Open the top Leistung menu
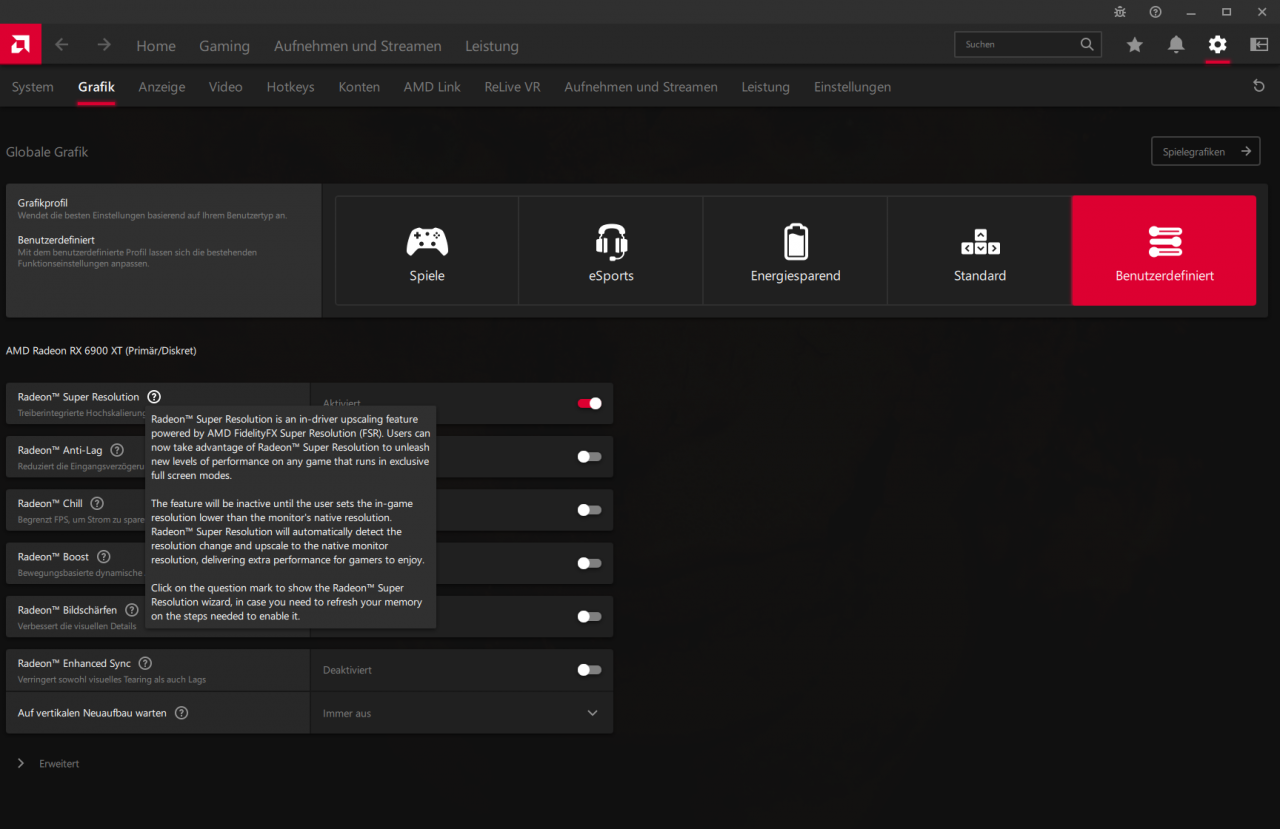 point(492,46)
